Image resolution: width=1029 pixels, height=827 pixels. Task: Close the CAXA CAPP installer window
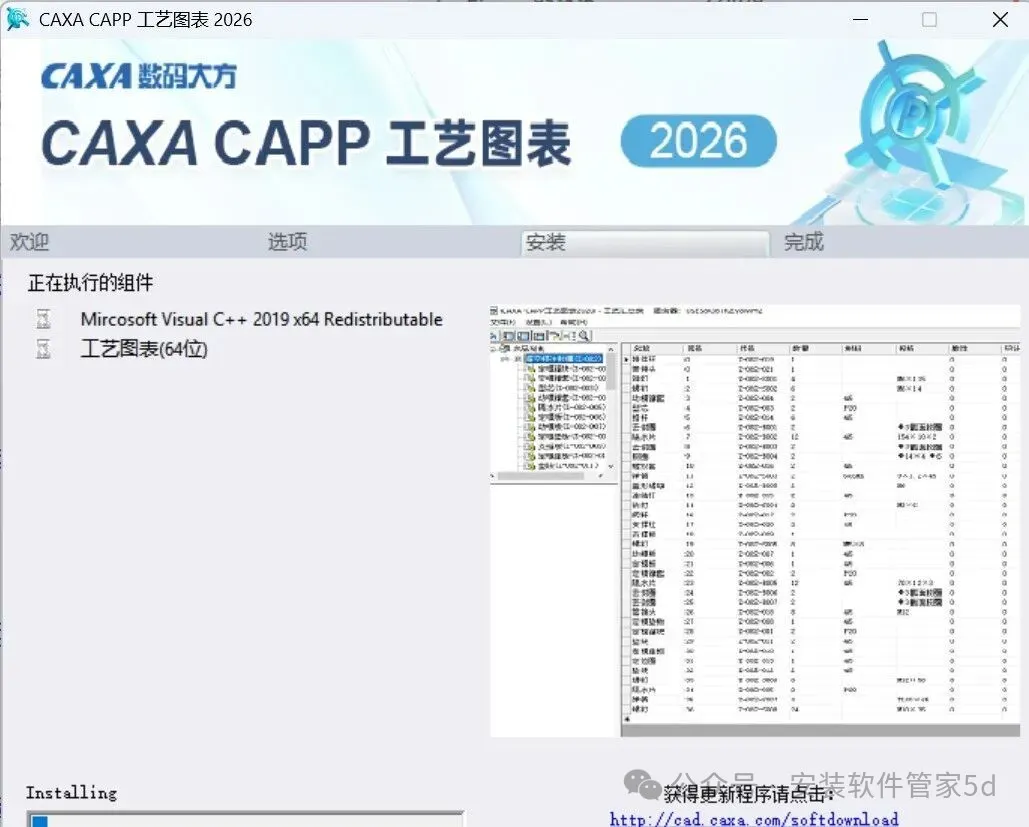1000,20
